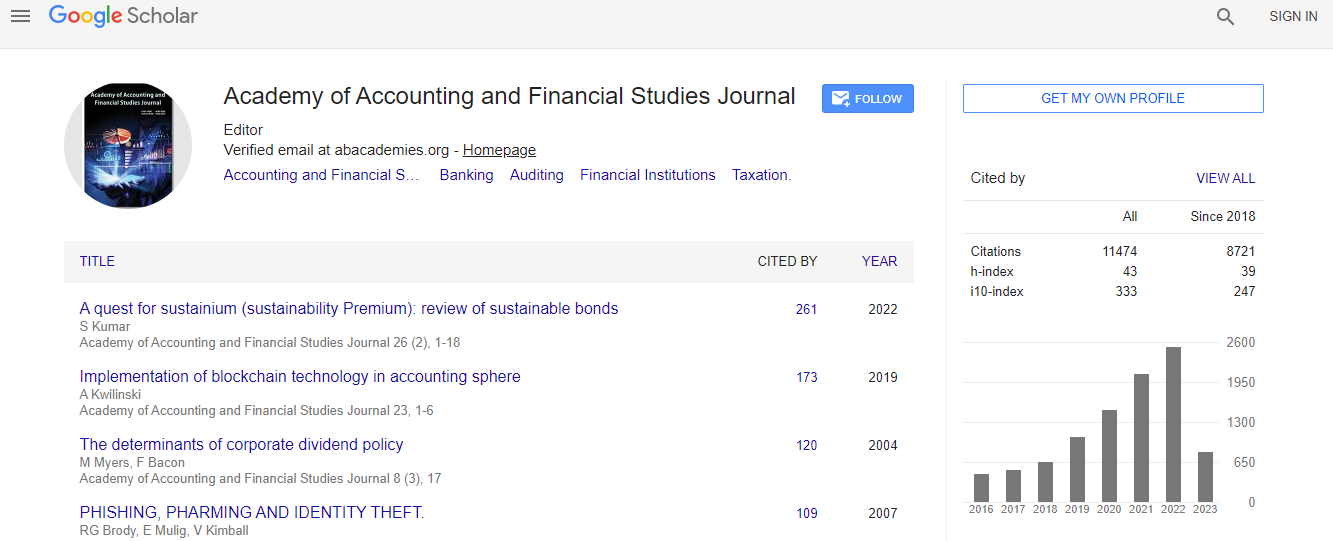Click VIEW ALL in Cited by panel
This screenshot has width=1333, height=541.
(x=1226, y=178)
